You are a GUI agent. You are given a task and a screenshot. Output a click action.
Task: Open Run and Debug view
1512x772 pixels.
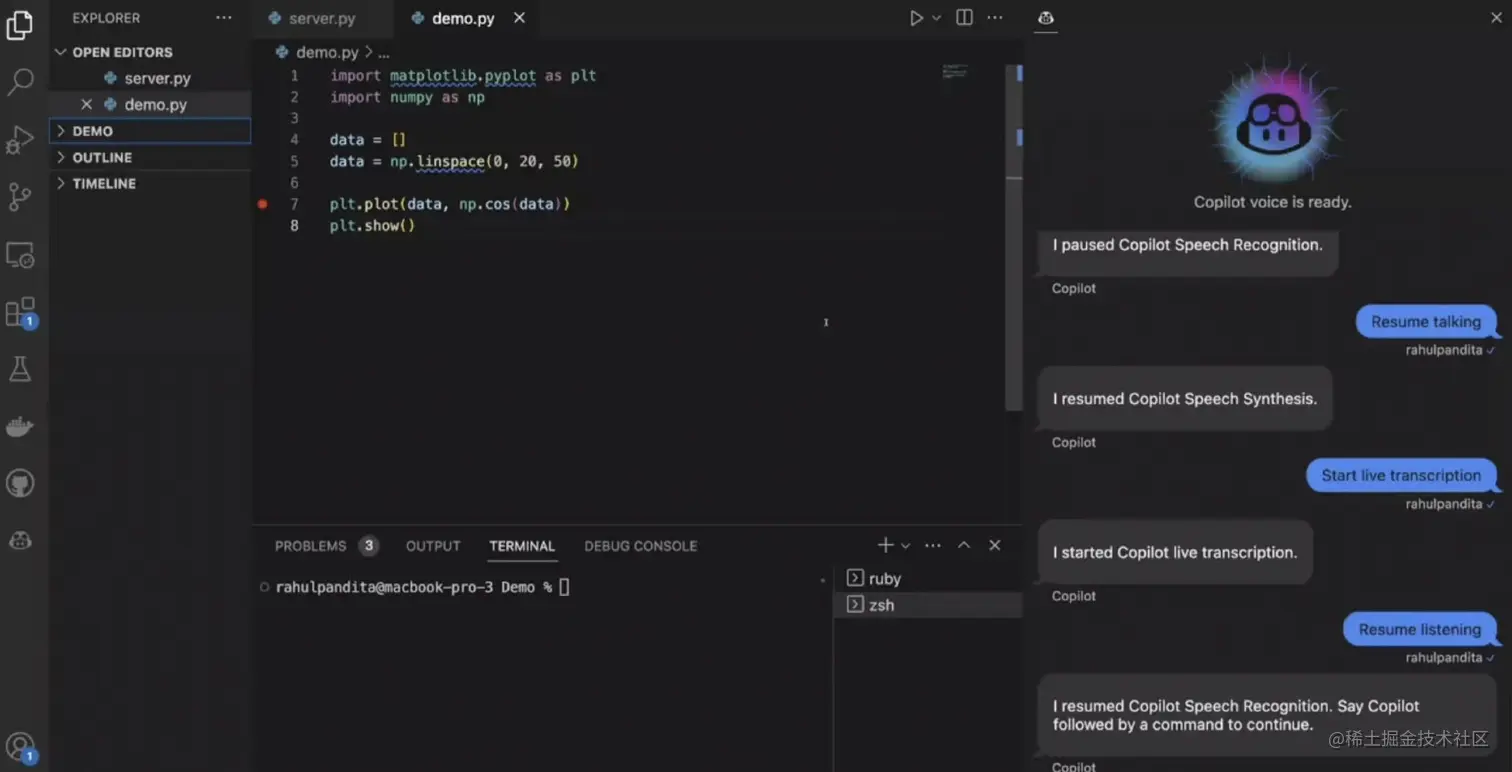(20, 140)
